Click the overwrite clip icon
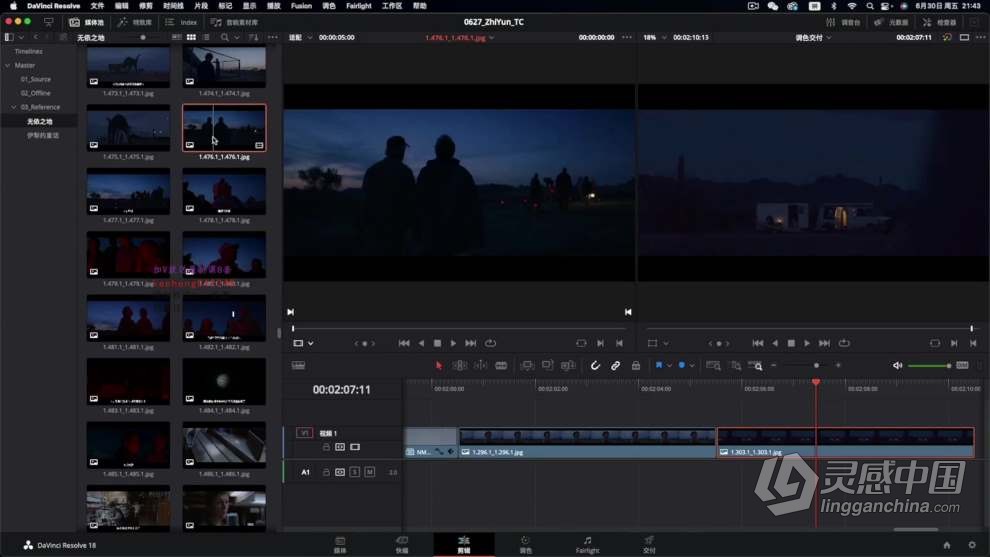This screenshot has width=990, height=557. (x=547, y=366)
